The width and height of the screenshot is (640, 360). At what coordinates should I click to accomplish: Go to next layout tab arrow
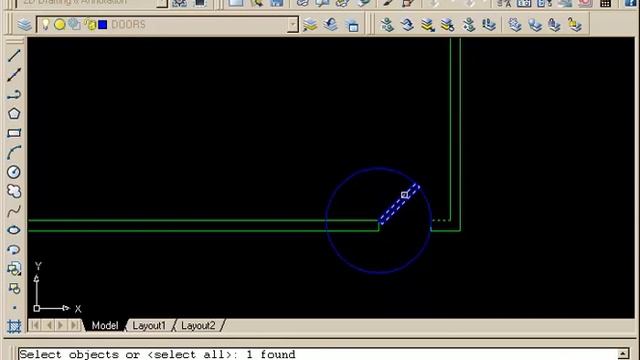pos(61,325)
